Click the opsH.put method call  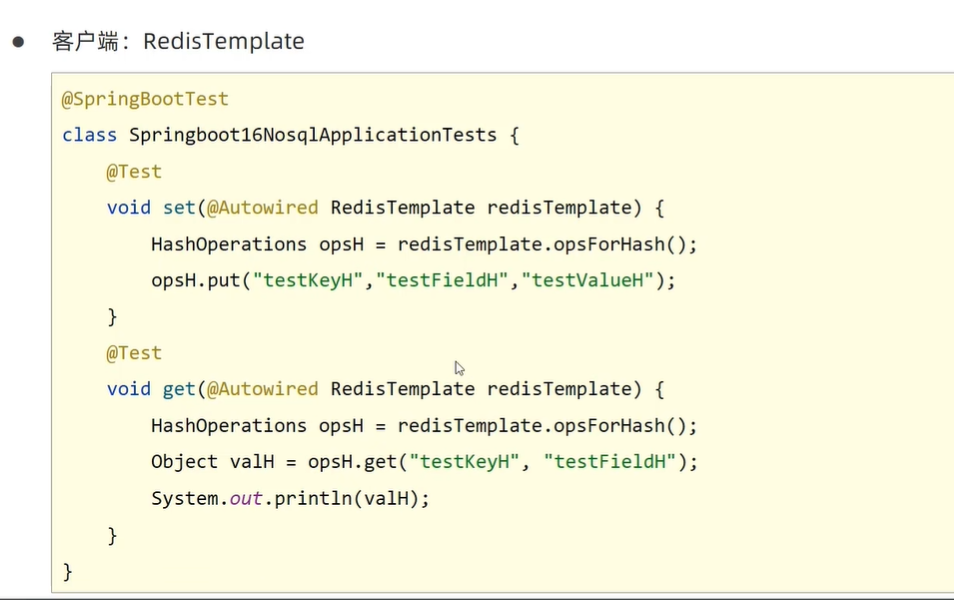pos(195,280)
